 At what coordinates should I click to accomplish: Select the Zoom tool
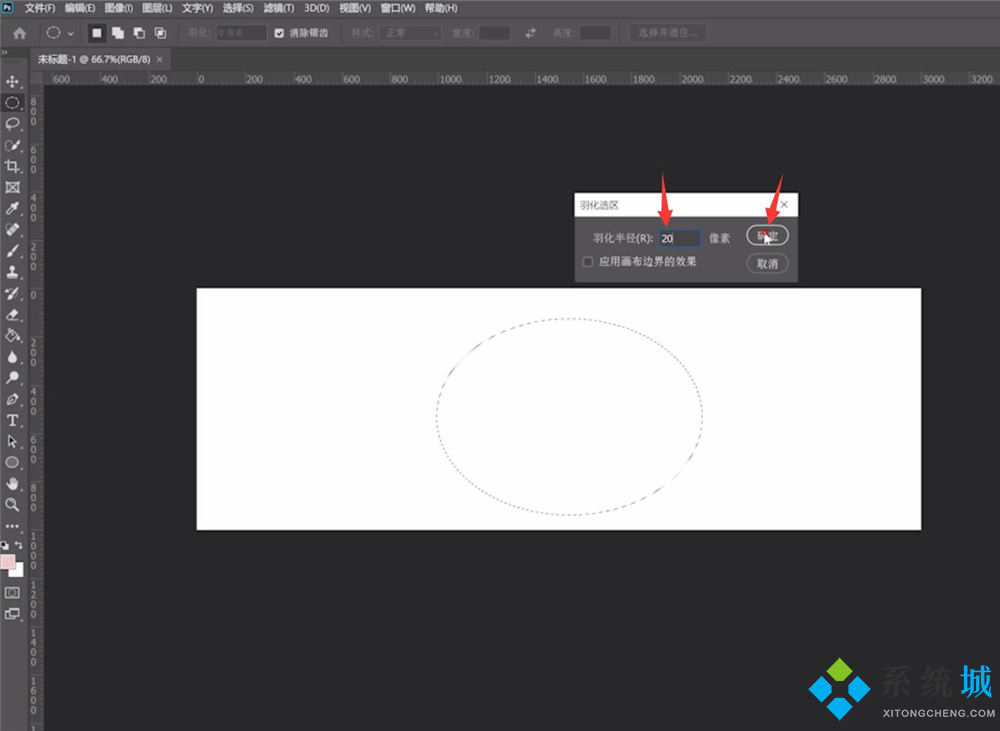[x=13, y=505]
